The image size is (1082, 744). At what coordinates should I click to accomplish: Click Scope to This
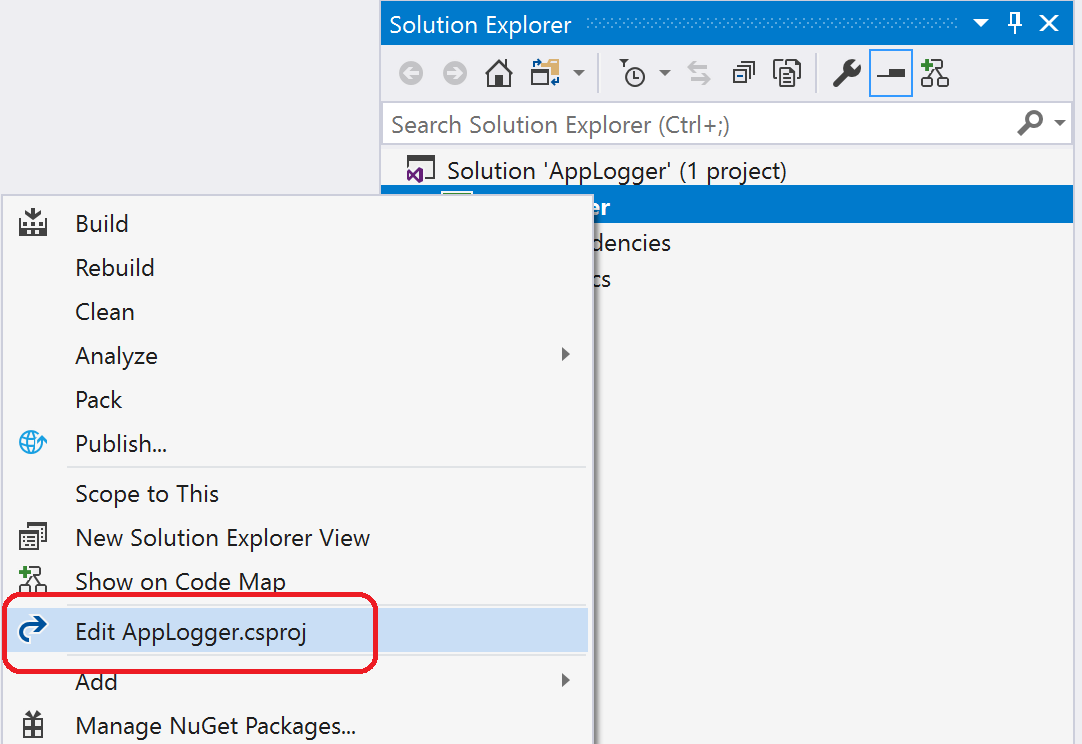click(147, 493)
